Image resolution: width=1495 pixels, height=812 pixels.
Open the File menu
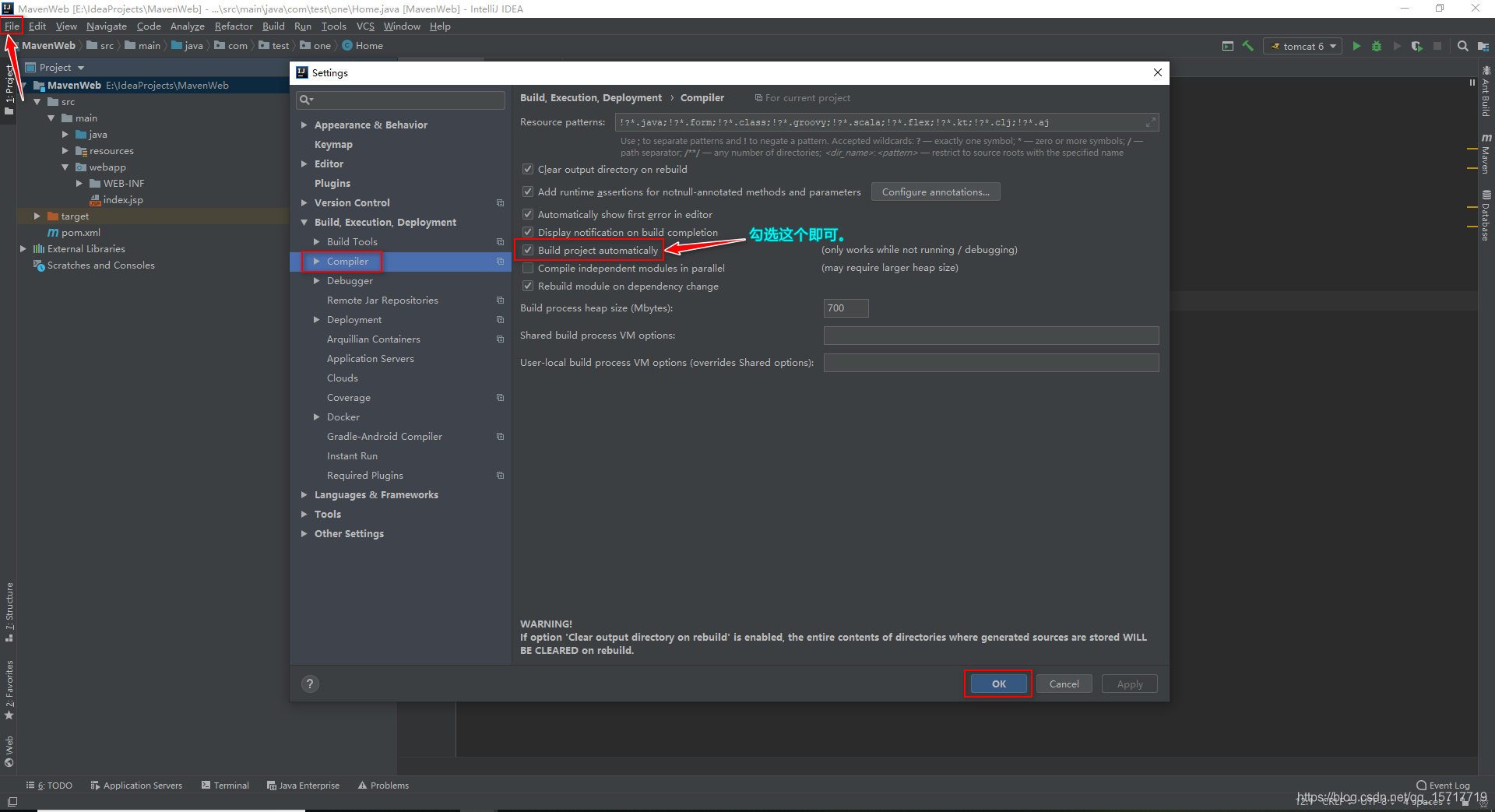(12, 26)
